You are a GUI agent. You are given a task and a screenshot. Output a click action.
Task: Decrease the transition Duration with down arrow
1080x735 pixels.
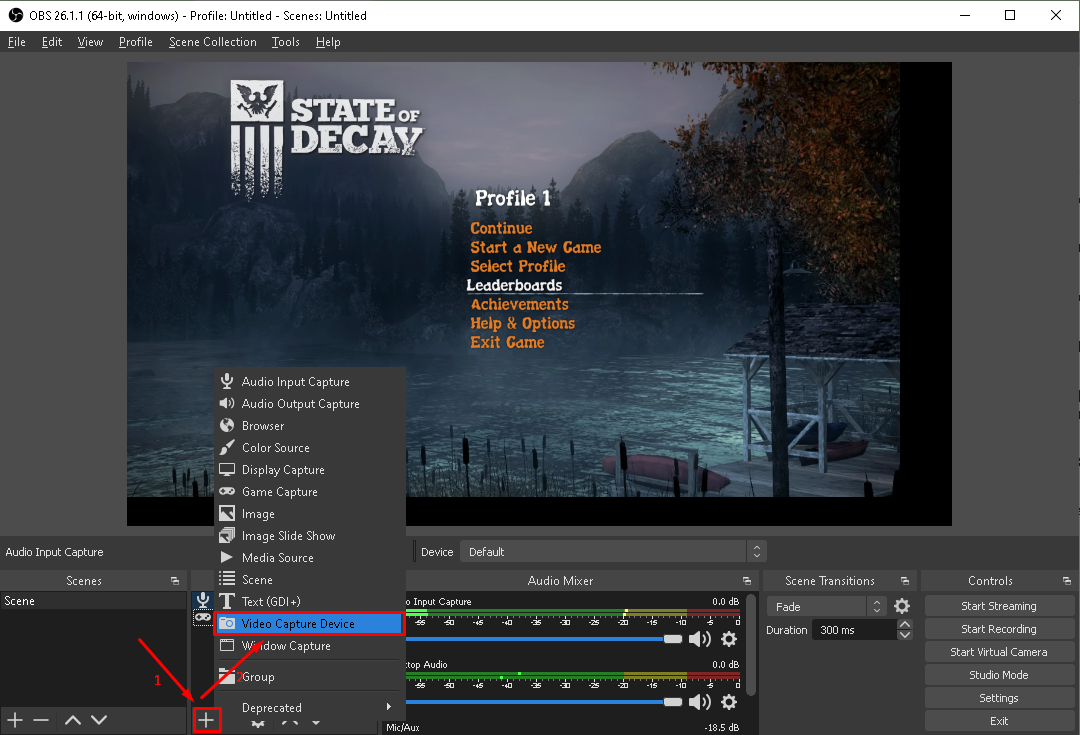pyautogui.click(x=905, y=635)
